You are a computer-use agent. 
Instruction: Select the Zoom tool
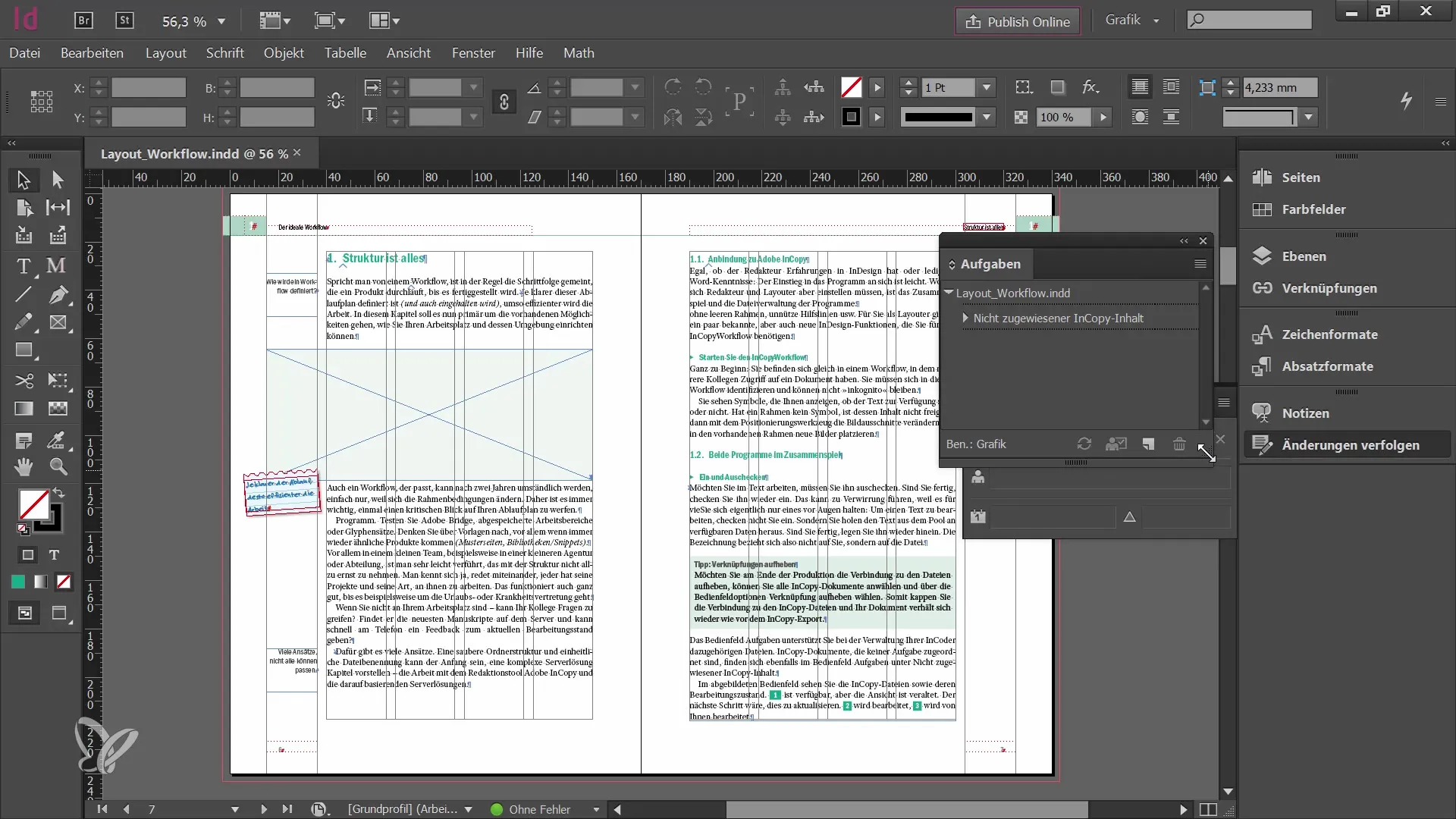[x=58, y=467]
